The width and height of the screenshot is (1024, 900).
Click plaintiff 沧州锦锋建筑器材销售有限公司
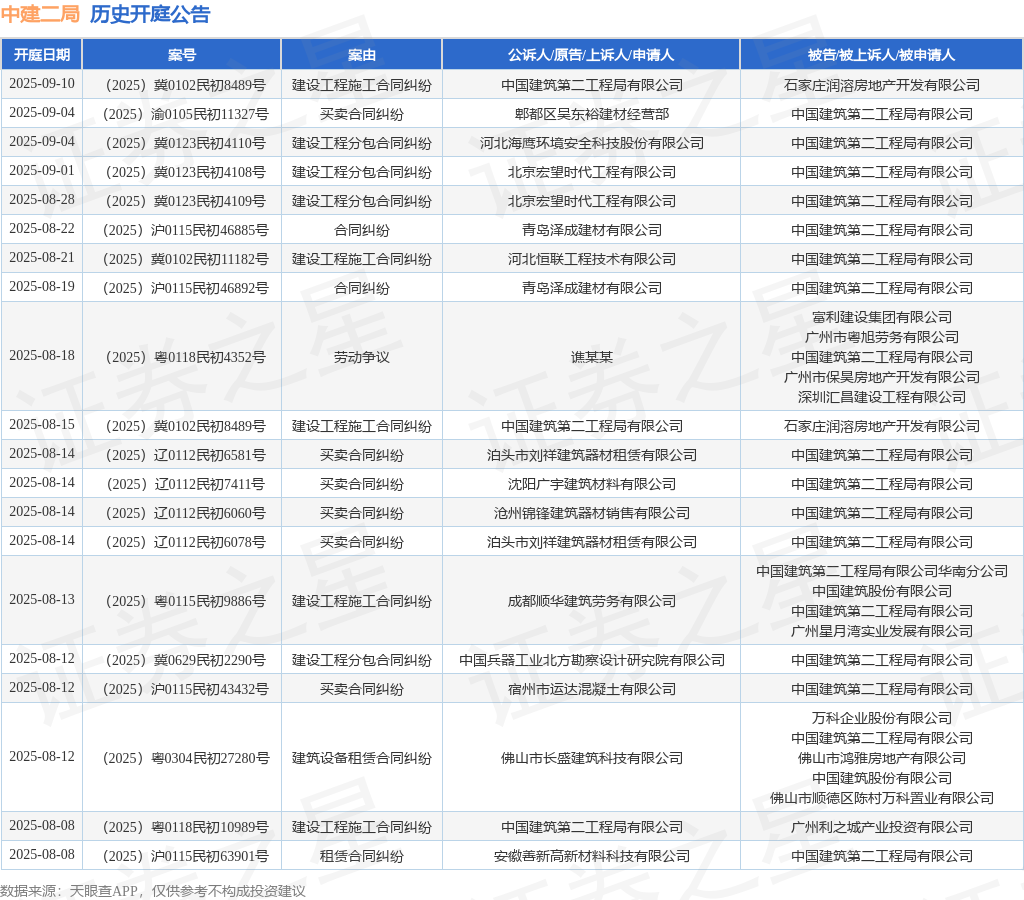592,513
